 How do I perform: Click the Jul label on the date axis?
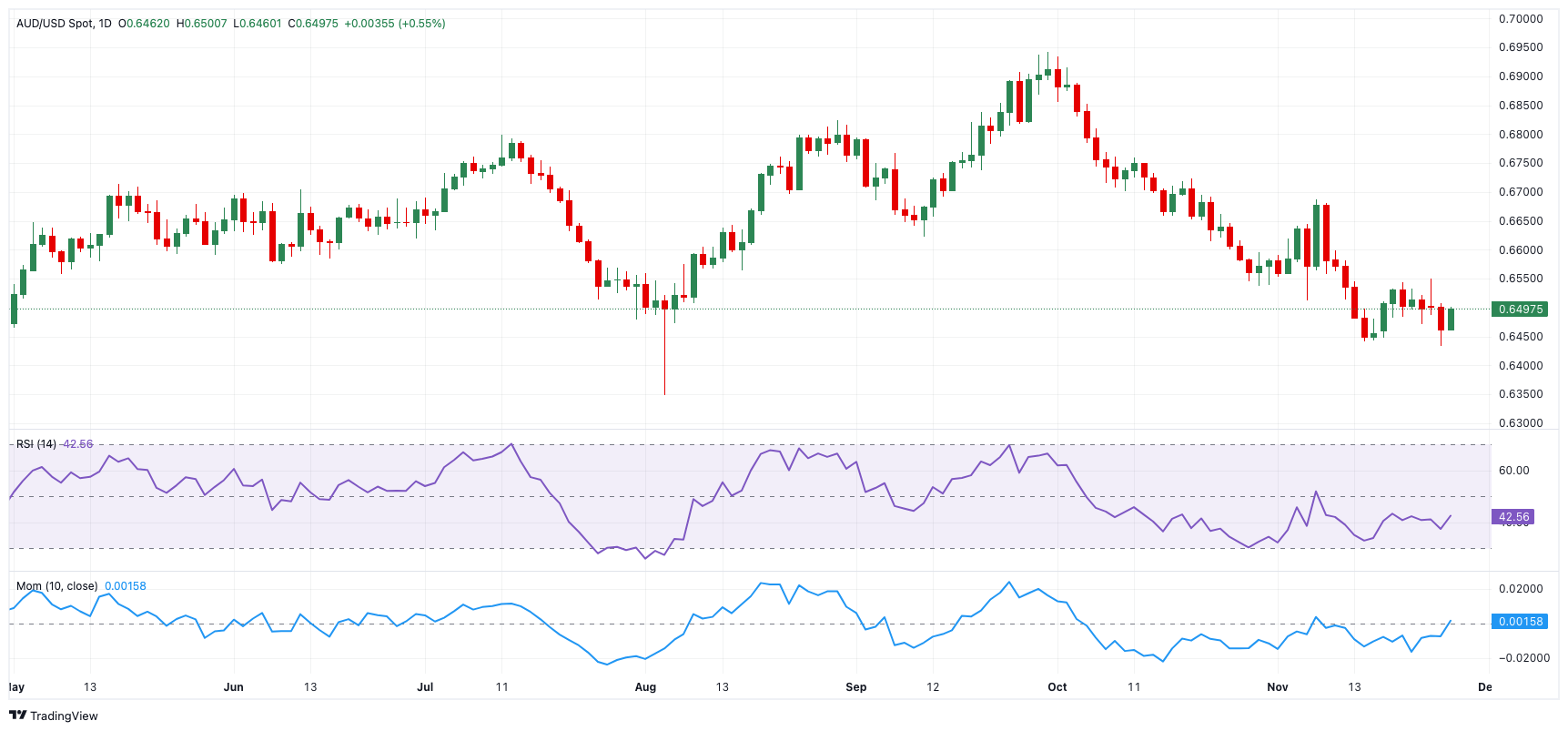coord(425,687)
